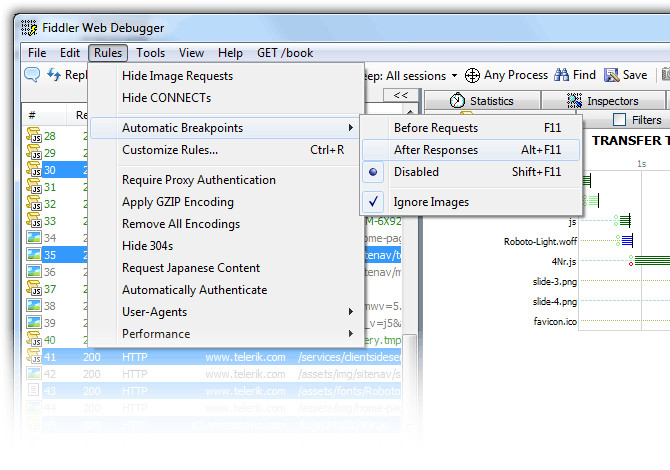
Task: Click the Statistics stopwatch icon
Action: pyautogui.click(x=457, y=101)
